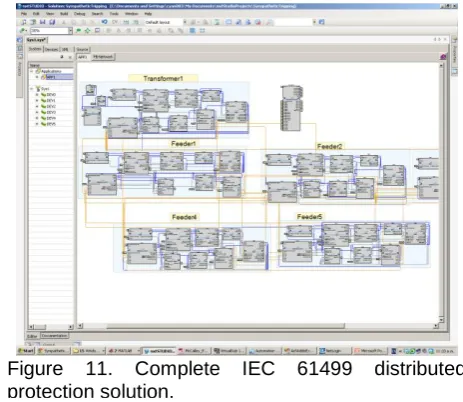This screenshot has height=402, width=463.
Task: Open the Edit menu
Action: 36,14
